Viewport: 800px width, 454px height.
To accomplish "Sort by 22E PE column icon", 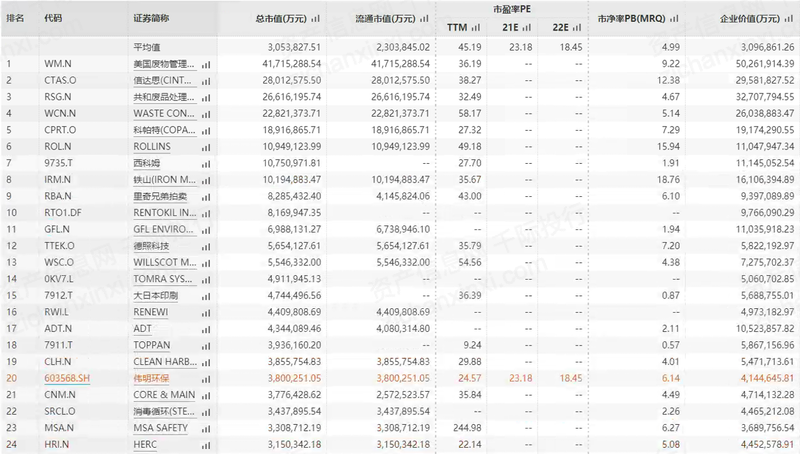I will click(x=577, y=28).
